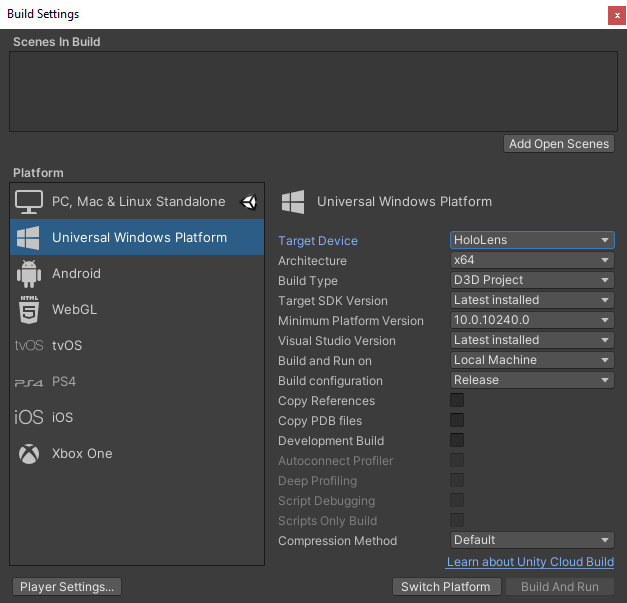627x603 pixels.
Task: Click the Visual Studio Version label
Action: pyautogui.click(x=337, y=341)
